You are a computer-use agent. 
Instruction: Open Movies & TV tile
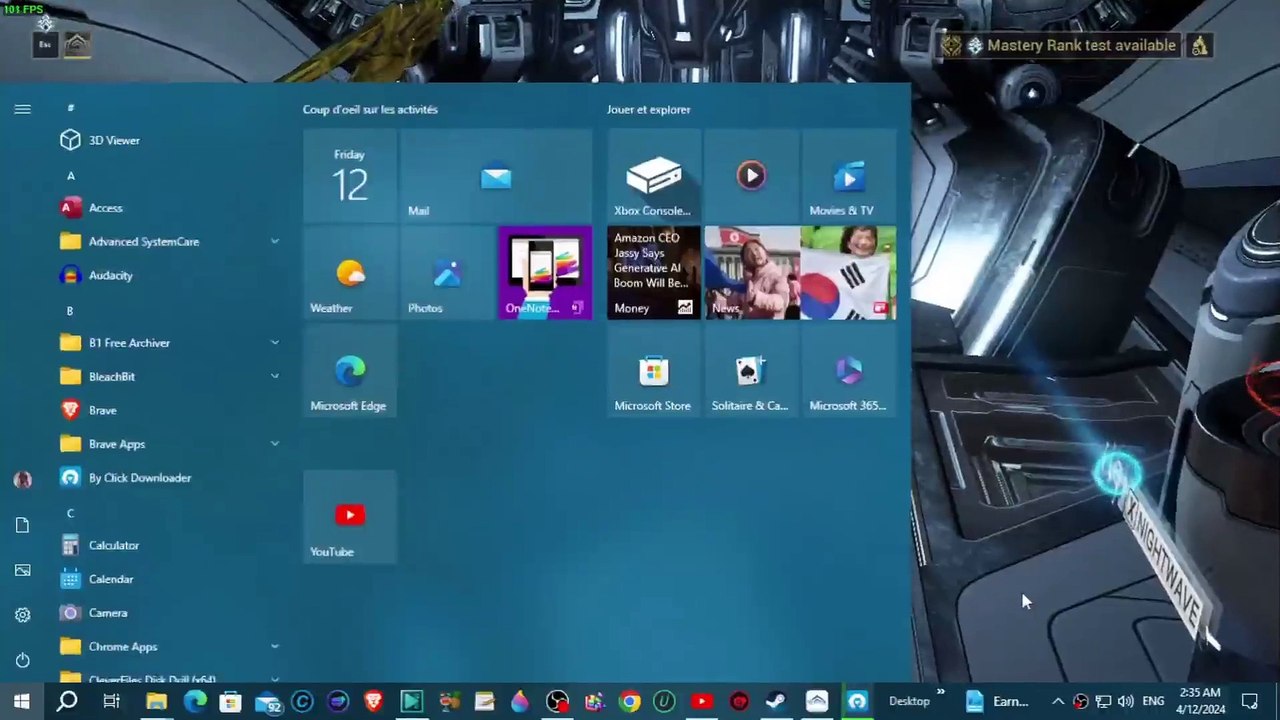tap(849, 176)
